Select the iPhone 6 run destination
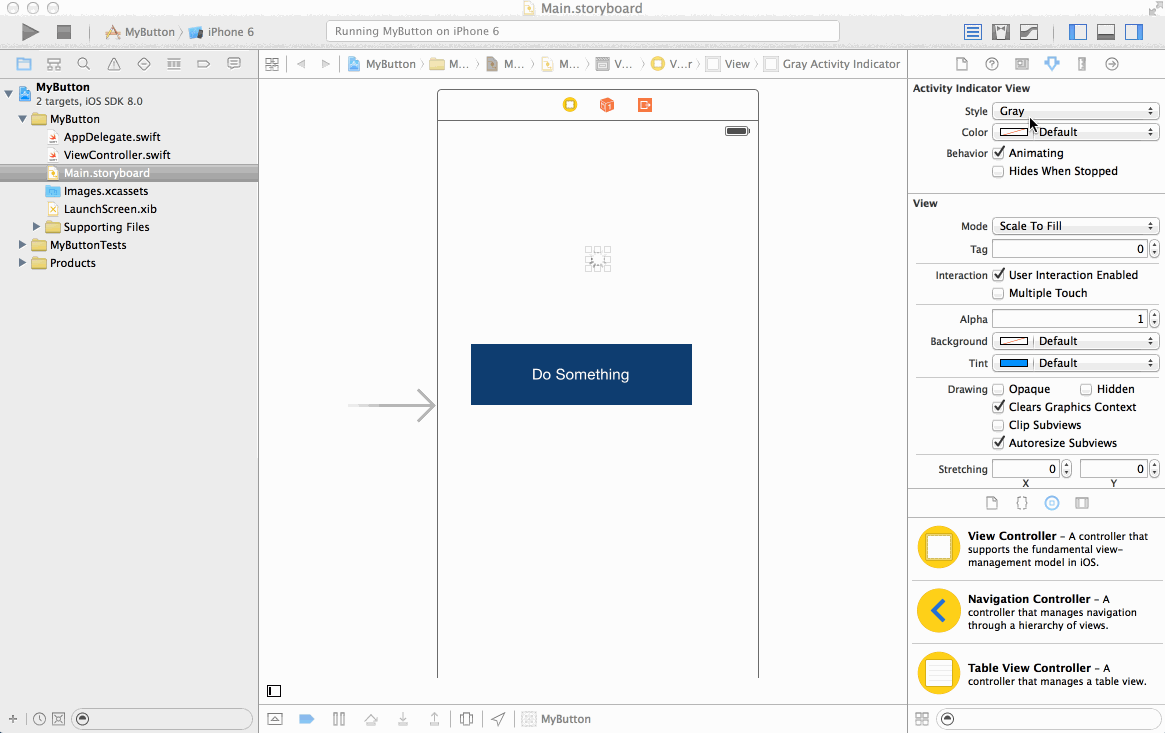Viewport: 1165px width, 733px height. [x=221, y=32]
